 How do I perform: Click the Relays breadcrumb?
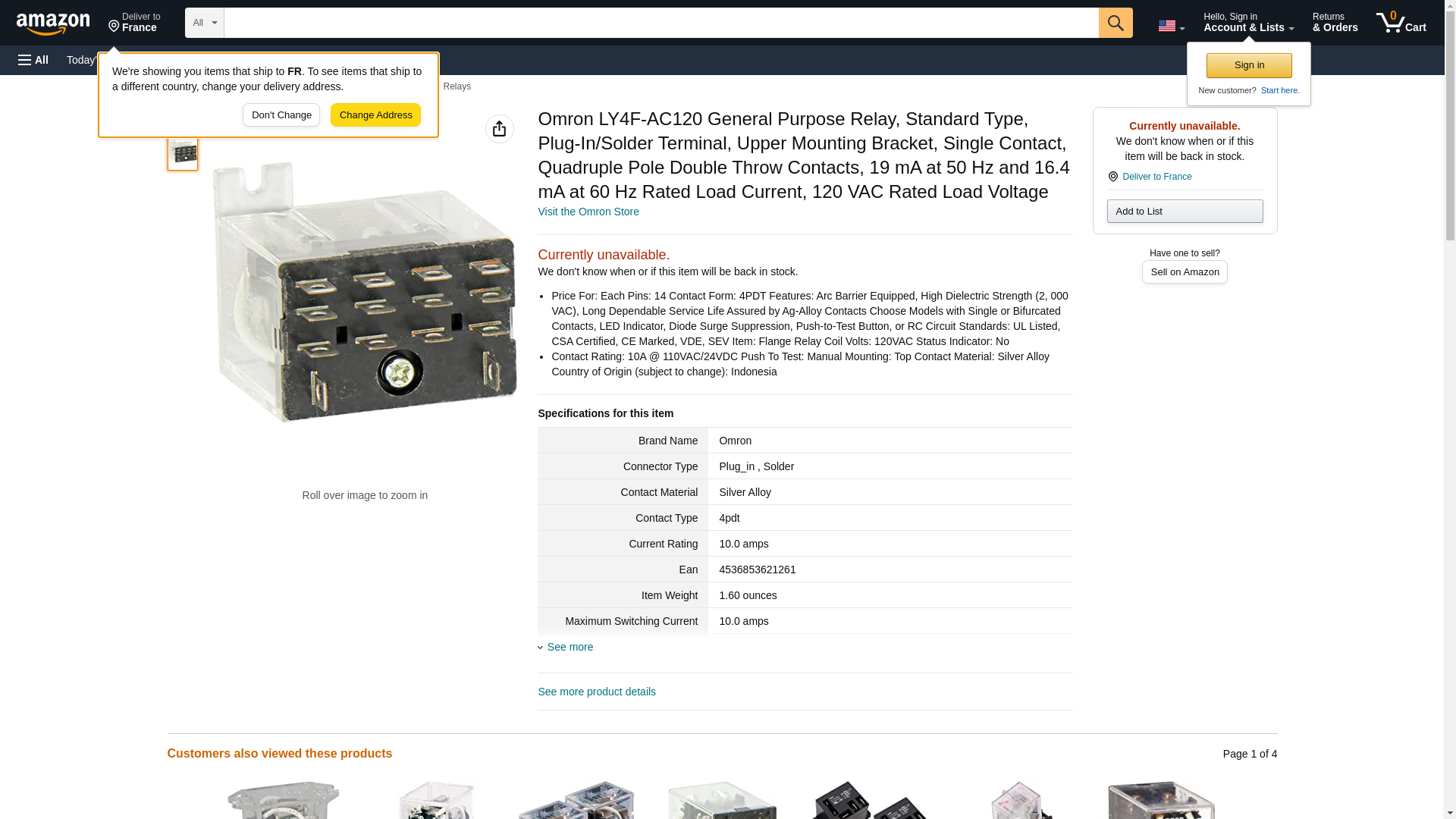[457, 86]
